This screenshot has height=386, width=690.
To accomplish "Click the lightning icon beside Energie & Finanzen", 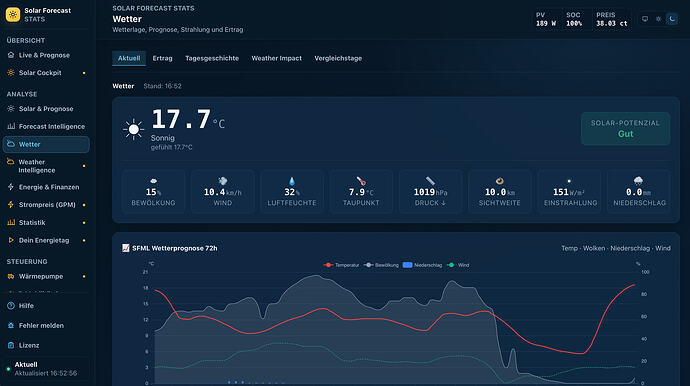I will coord(11,187).
